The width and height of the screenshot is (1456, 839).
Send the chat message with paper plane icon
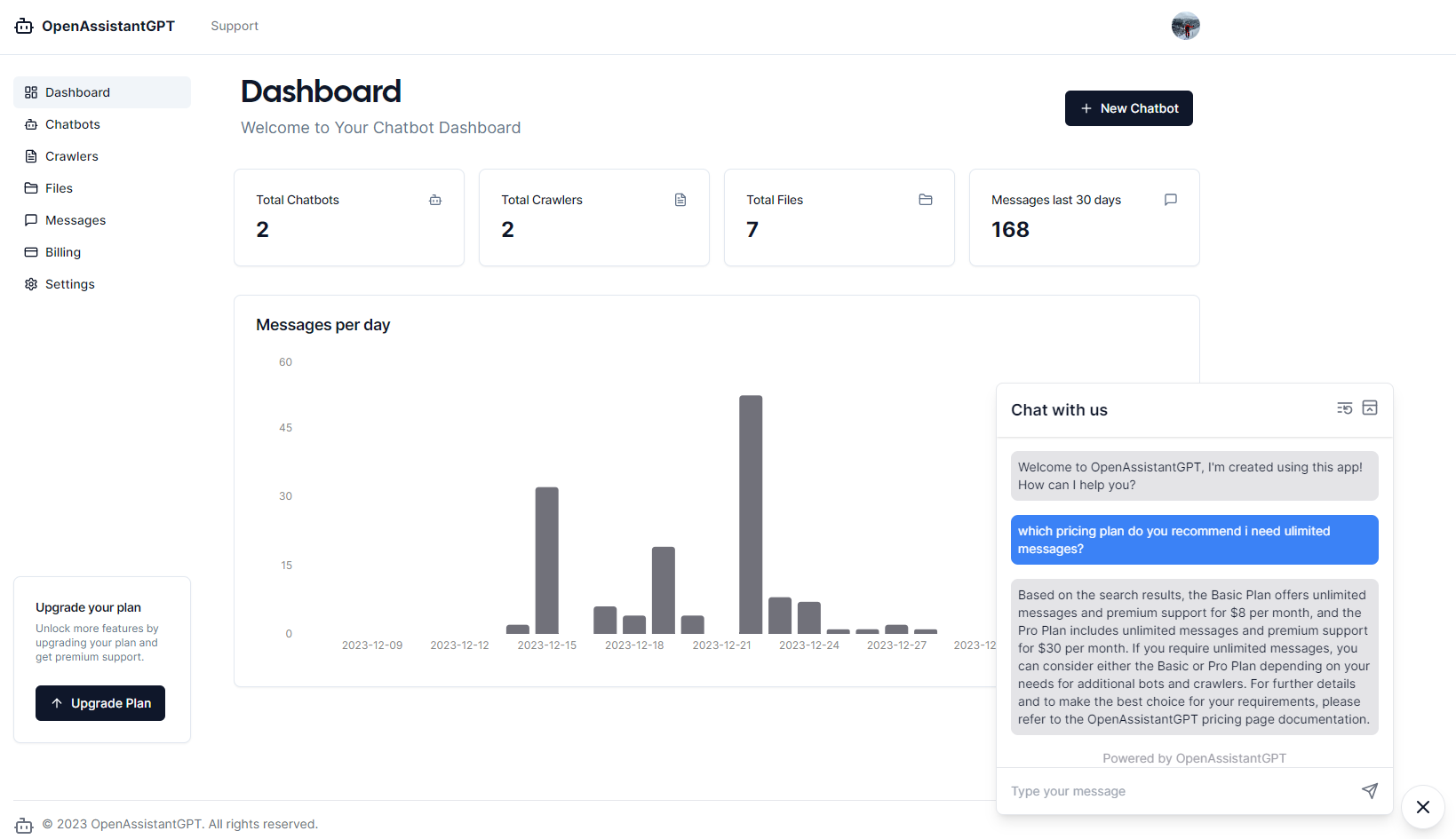[1370, 790]
